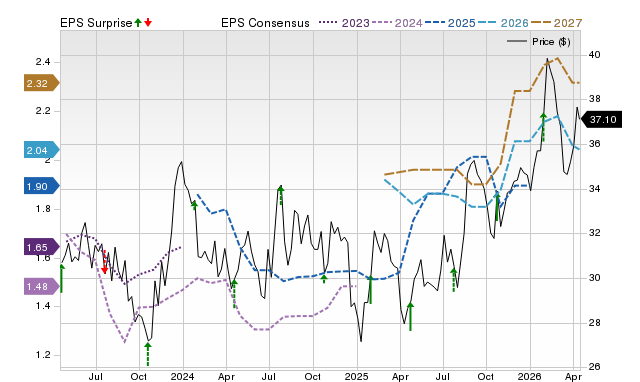
Task: Select the EPS Surprise label
Action: (96, 23)
